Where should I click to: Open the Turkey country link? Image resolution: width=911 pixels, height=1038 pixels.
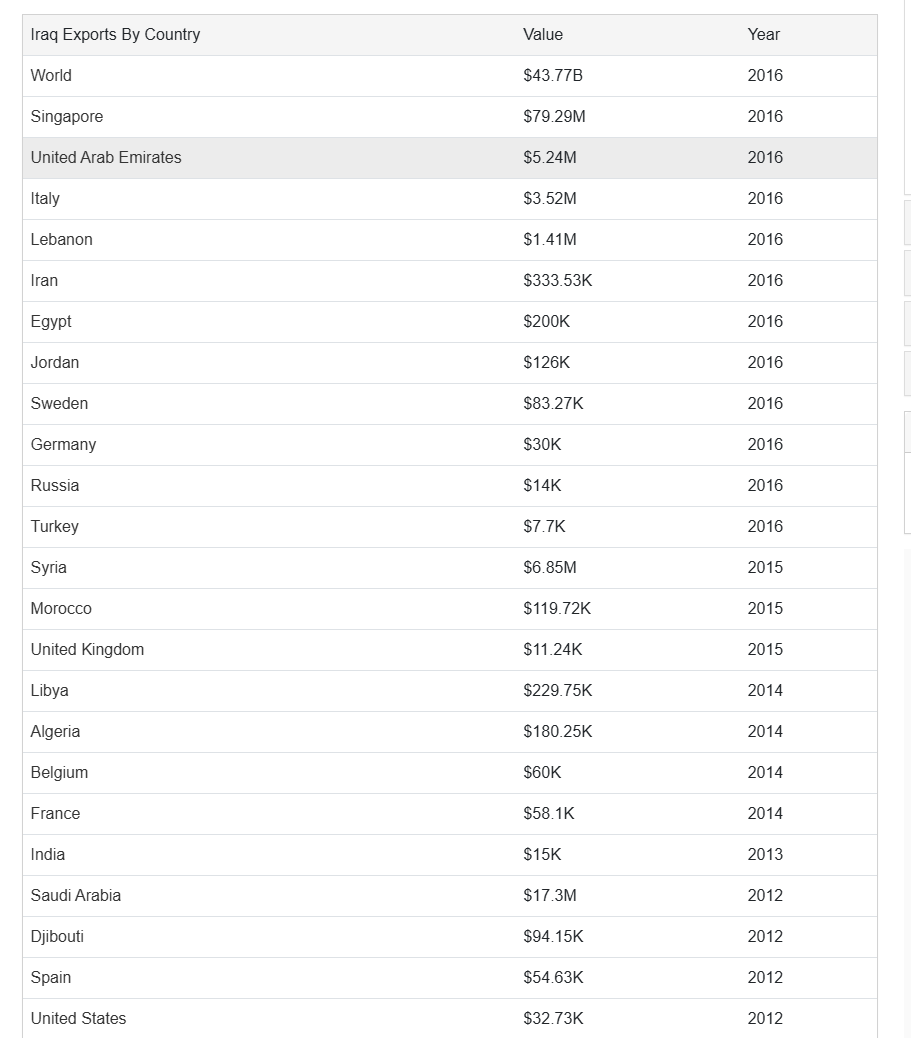[54, 527]
